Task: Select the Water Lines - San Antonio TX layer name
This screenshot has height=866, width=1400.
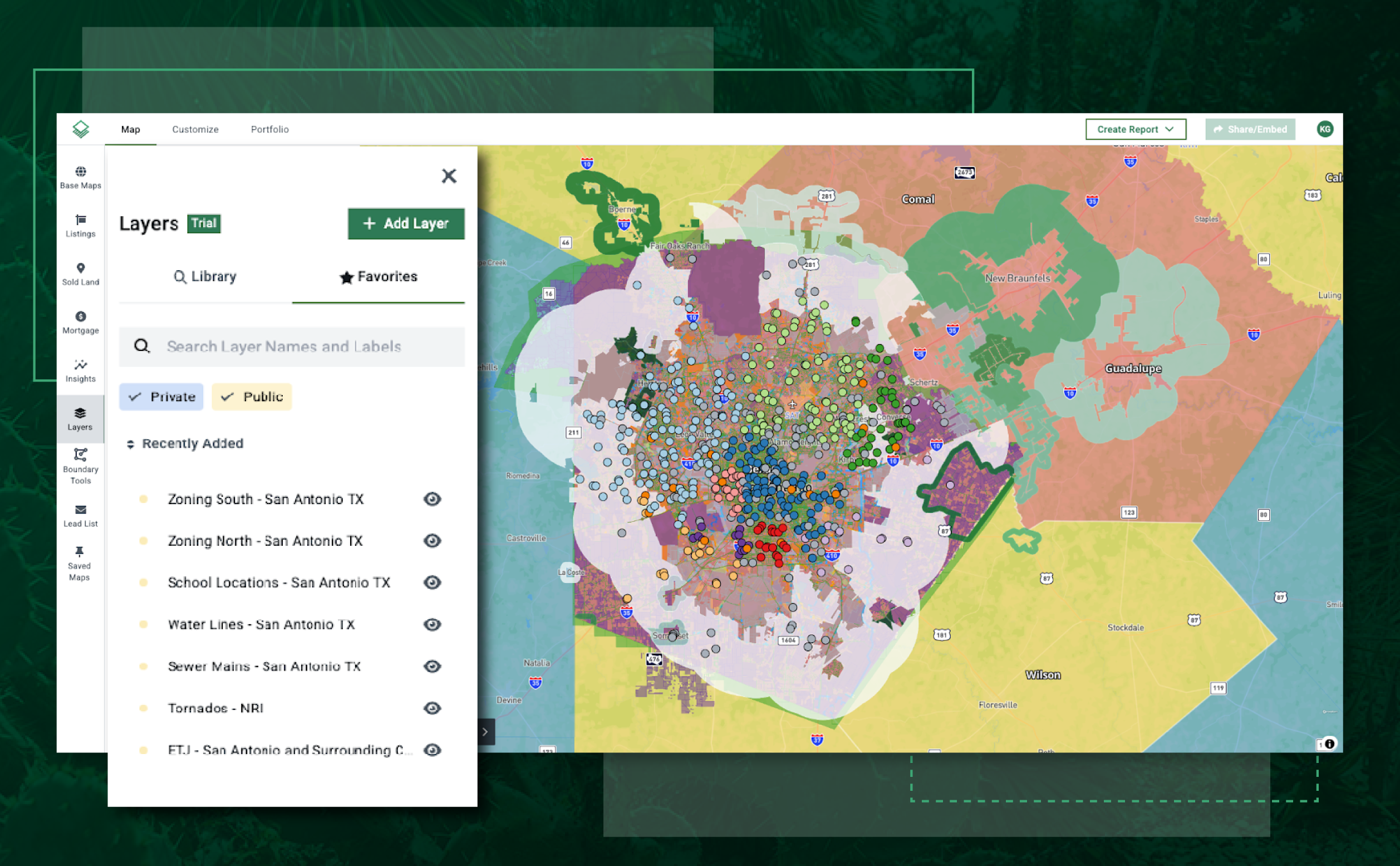Action: pos(261,624)
